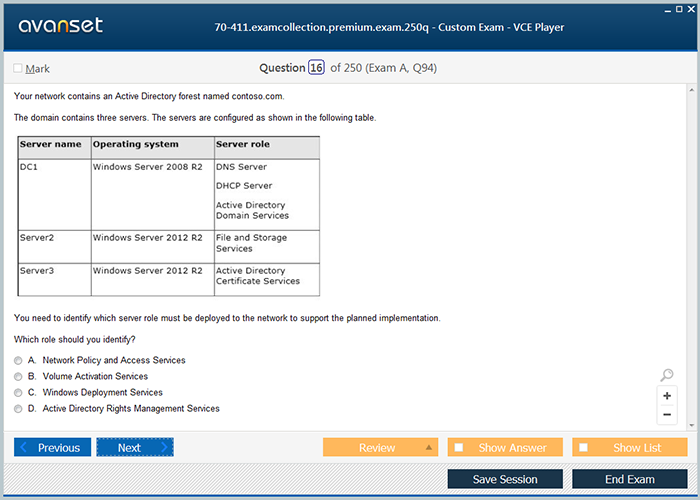The image size is (700, 500).
Task: Select answer A Network Policy and Access Services
Action: (18, 360)
